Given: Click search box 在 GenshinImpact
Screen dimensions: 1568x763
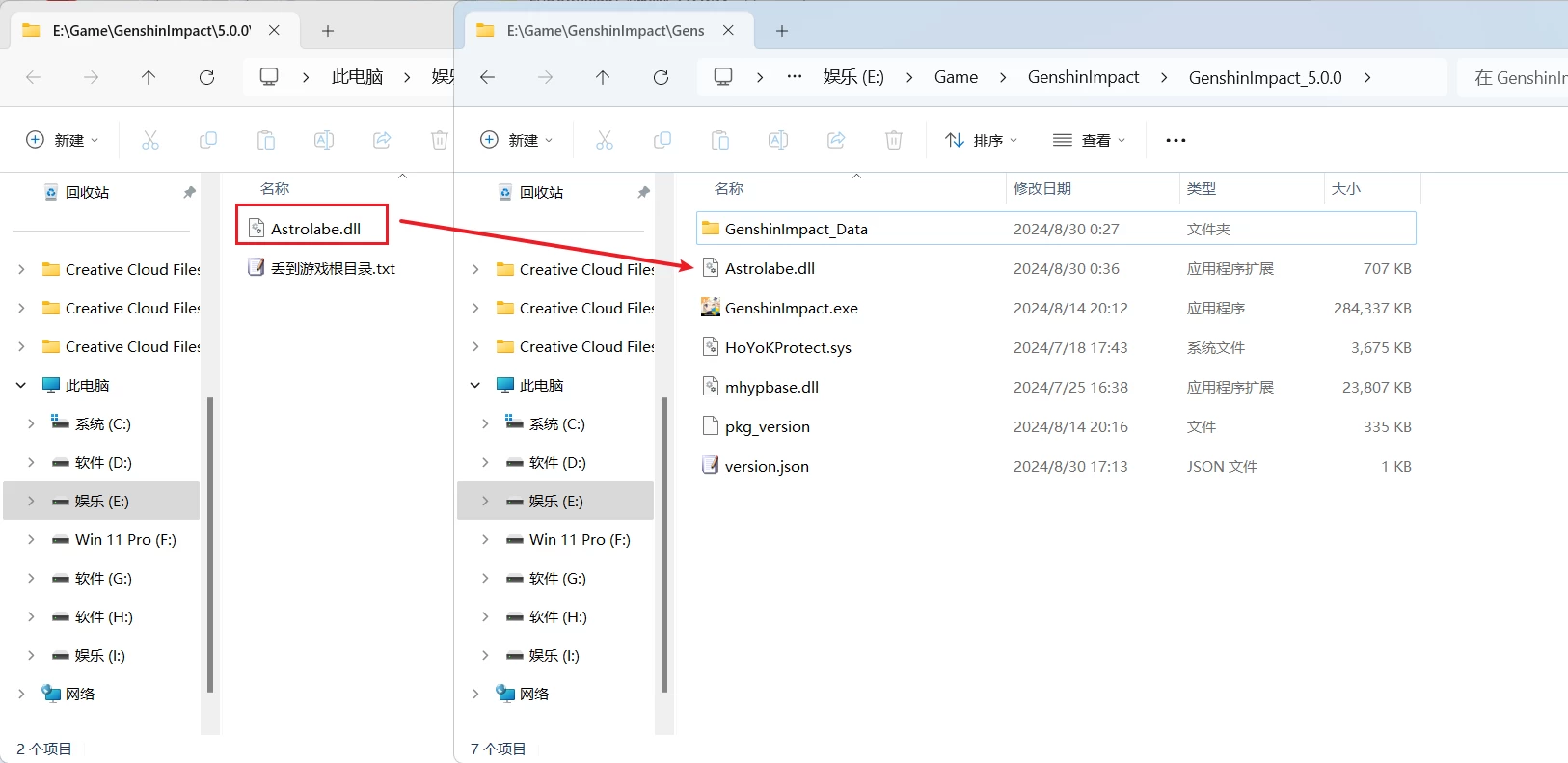Looking at the screenshot, I should point(1512,77).
